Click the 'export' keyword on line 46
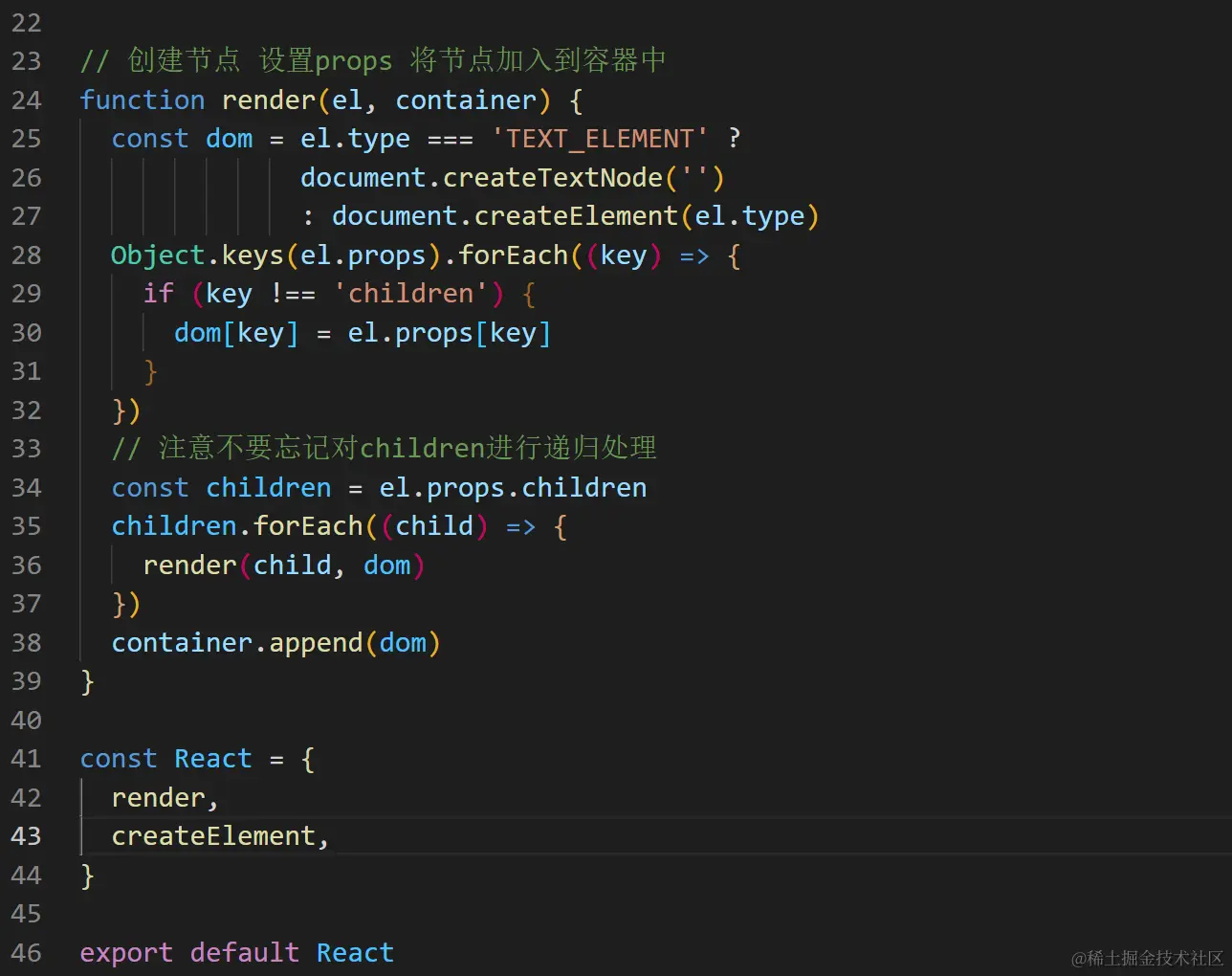This screenshot has width=1232, height=976. tap(126, 953)
